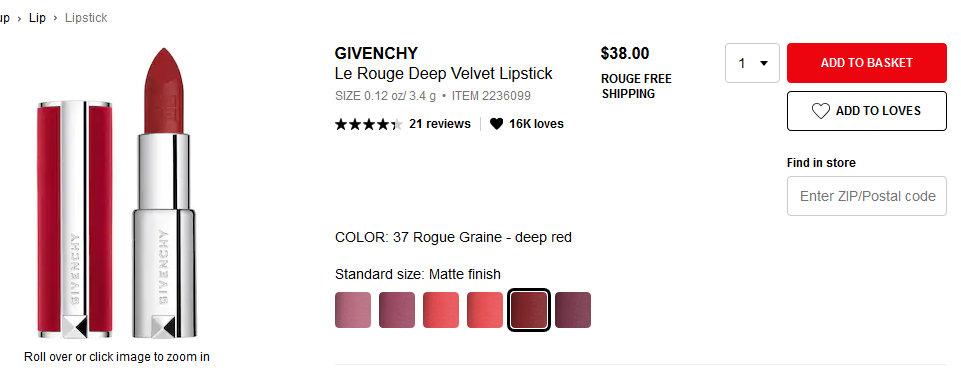
Task: Select the second mauve-plum swatch
Action: 397,310
